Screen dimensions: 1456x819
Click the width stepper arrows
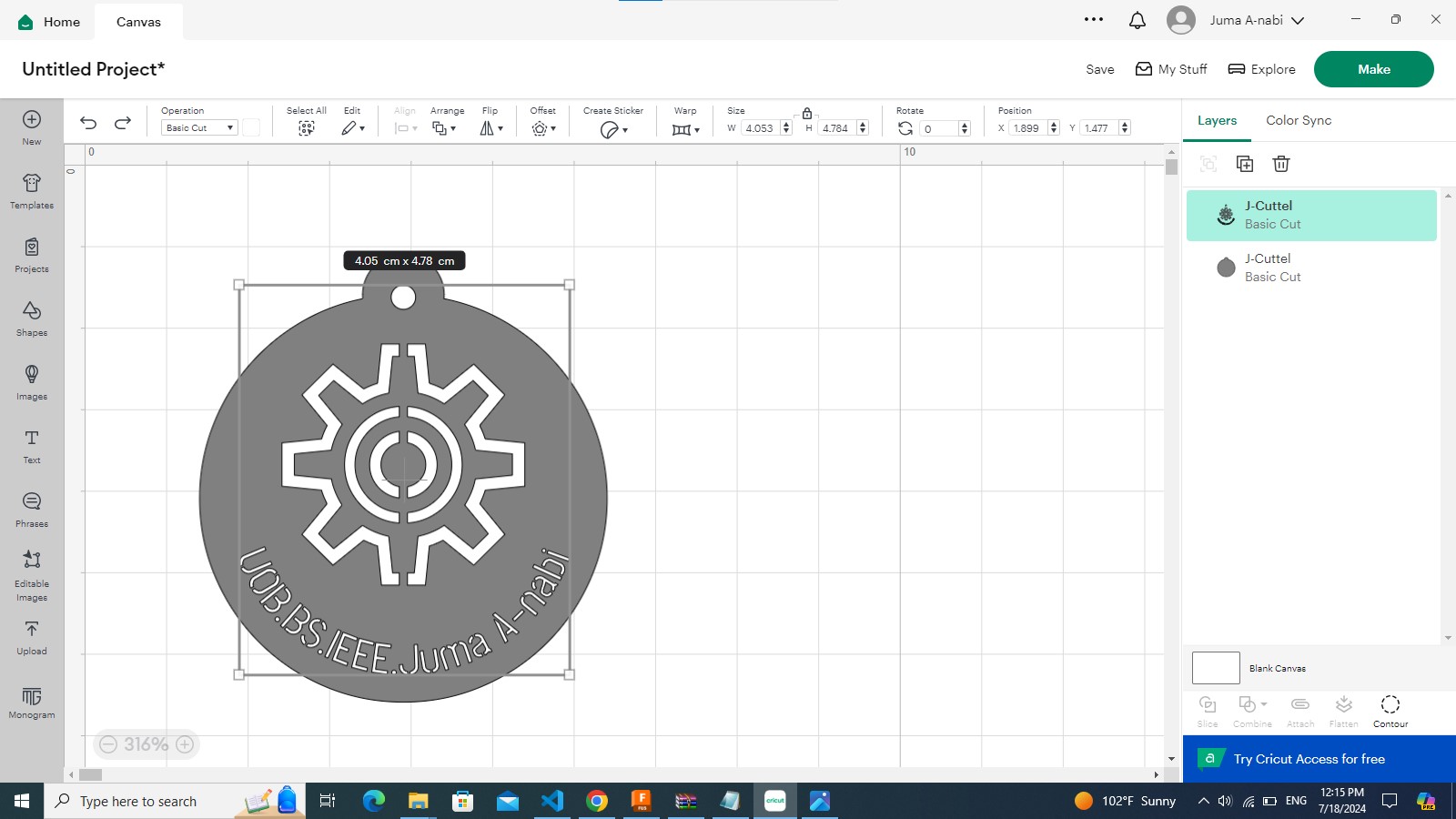(x=786, y=128)
